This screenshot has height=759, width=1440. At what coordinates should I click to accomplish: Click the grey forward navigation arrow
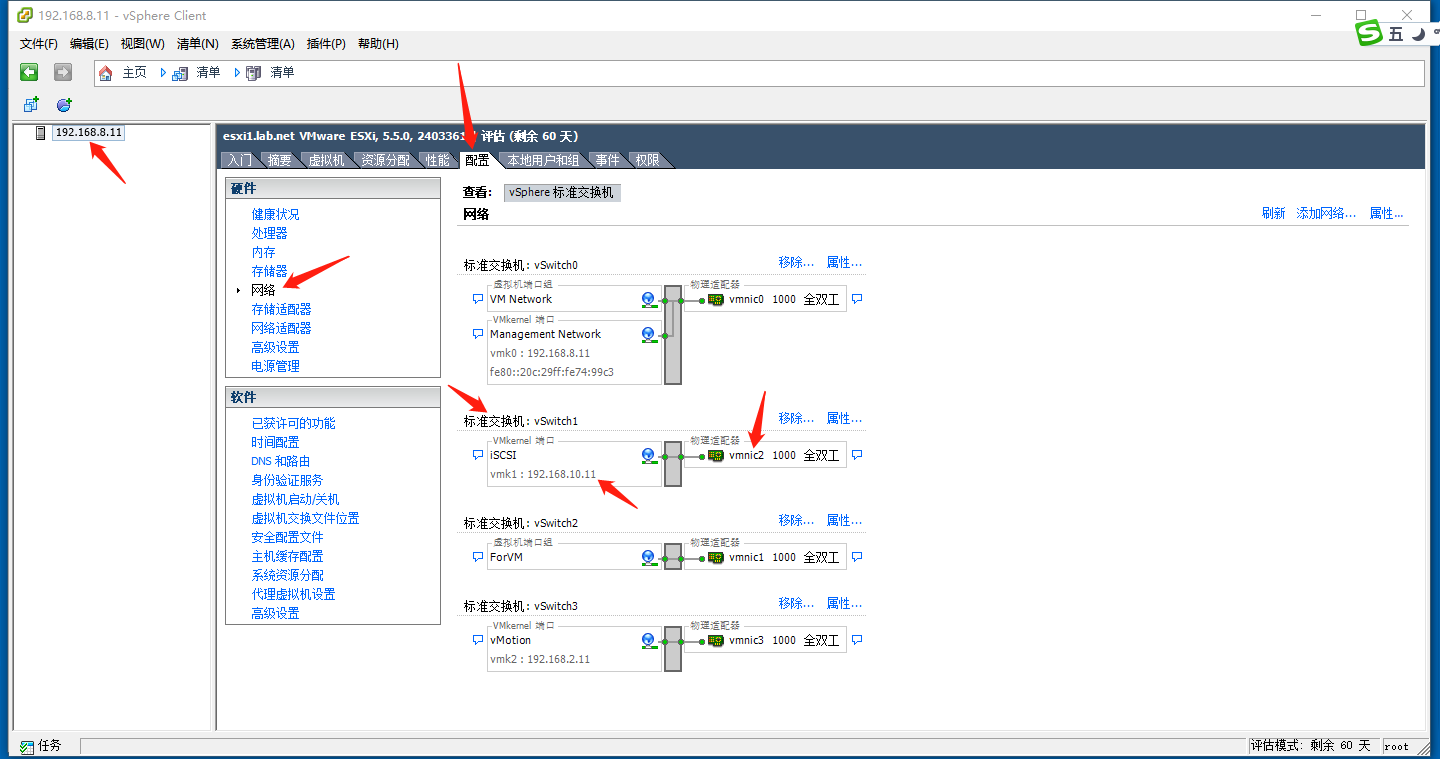[63, 72]
